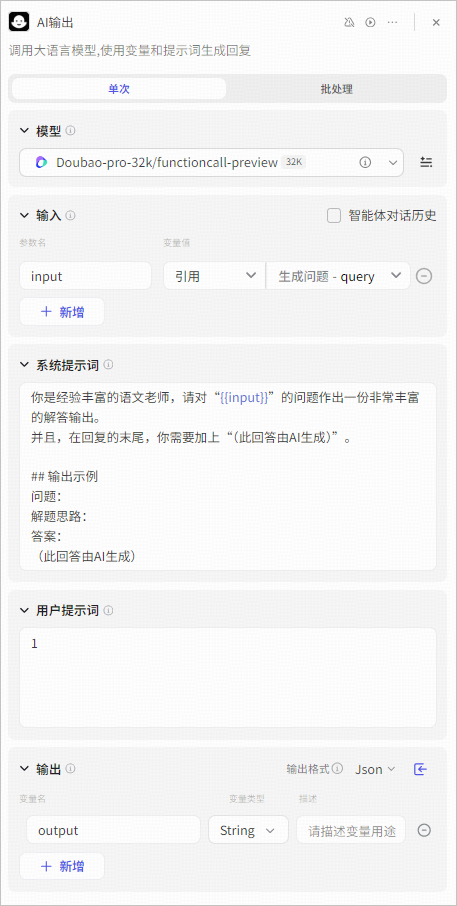Collapse the 输入 section

[x=24, y=216]
